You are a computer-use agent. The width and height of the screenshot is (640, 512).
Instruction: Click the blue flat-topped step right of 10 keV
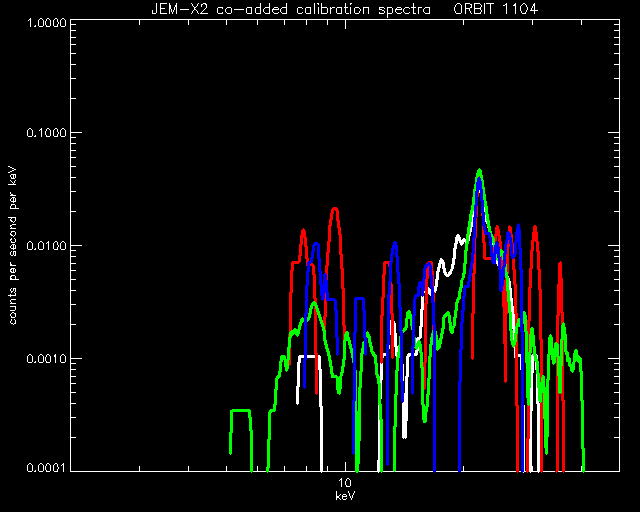[359, 299]
